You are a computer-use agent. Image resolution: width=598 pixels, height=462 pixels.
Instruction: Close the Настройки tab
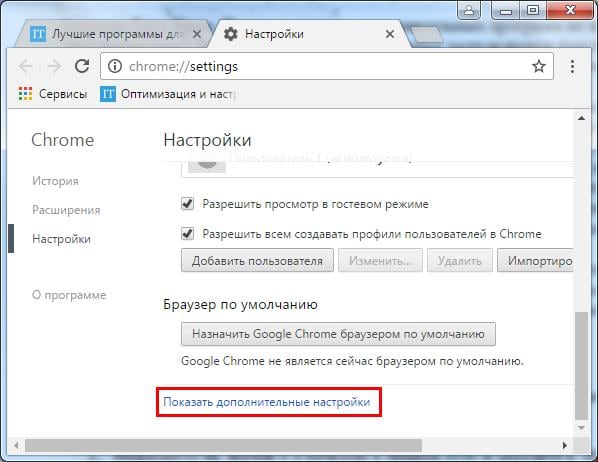[390, 34]
